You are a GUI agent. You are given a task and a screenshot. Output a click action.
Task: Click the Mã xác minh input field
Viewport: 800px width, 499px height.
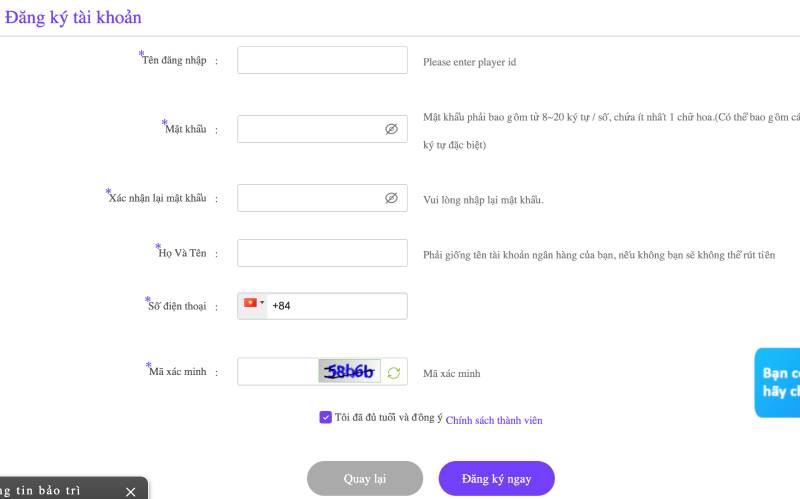[x=277, y=372]
